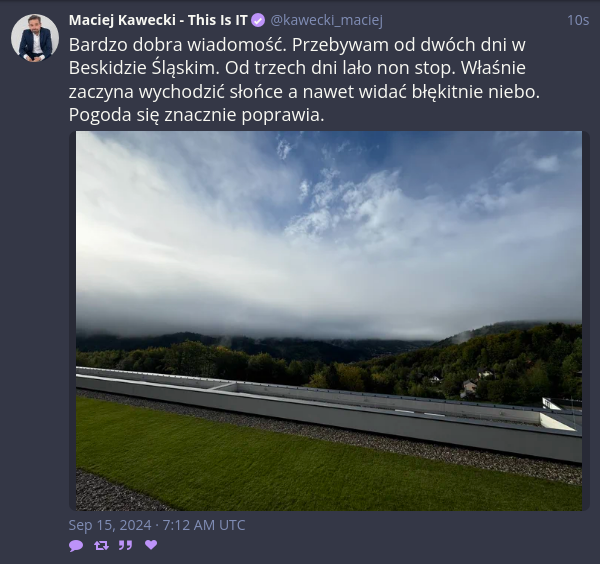Viewport: 600px width, 564px height.
Task: Click the verified checkmark badge
Action: (x=258, y=20)
